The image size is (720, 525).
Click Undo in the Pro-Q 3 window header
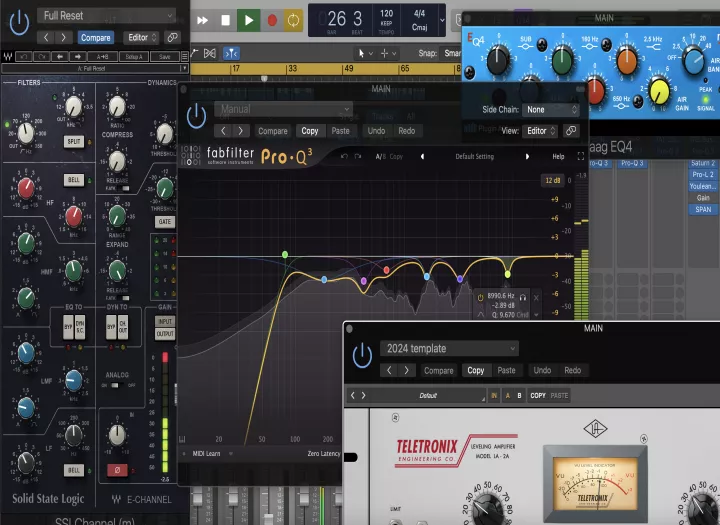coord(376,131)
